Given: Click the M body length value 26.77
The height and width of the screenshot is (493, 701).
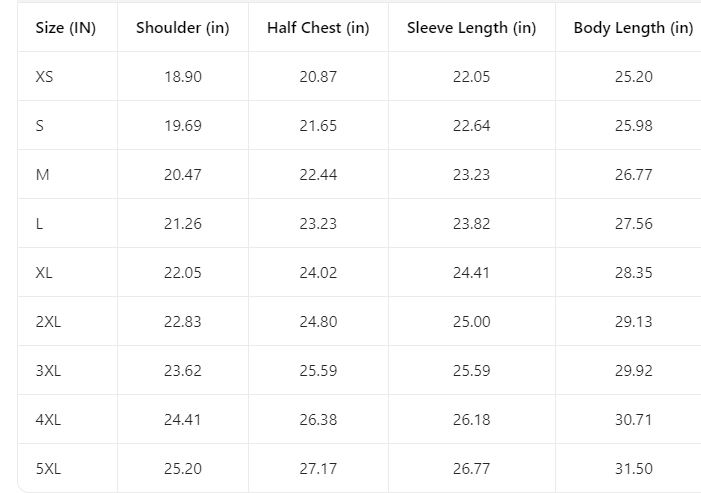Looking at the screenshot, I should (x=633, y=175).
